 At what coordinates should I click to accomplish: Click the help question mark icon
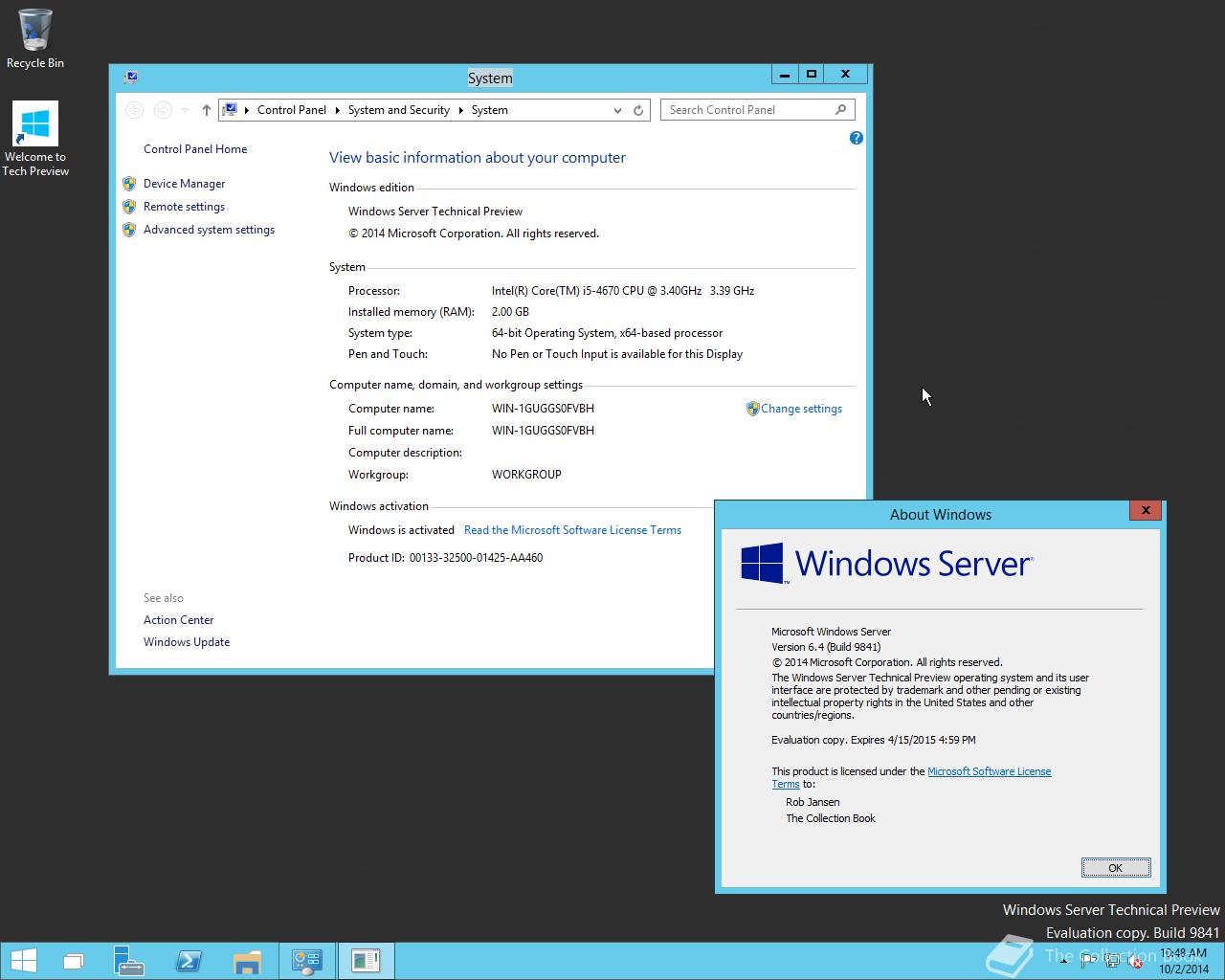(857, 138)
